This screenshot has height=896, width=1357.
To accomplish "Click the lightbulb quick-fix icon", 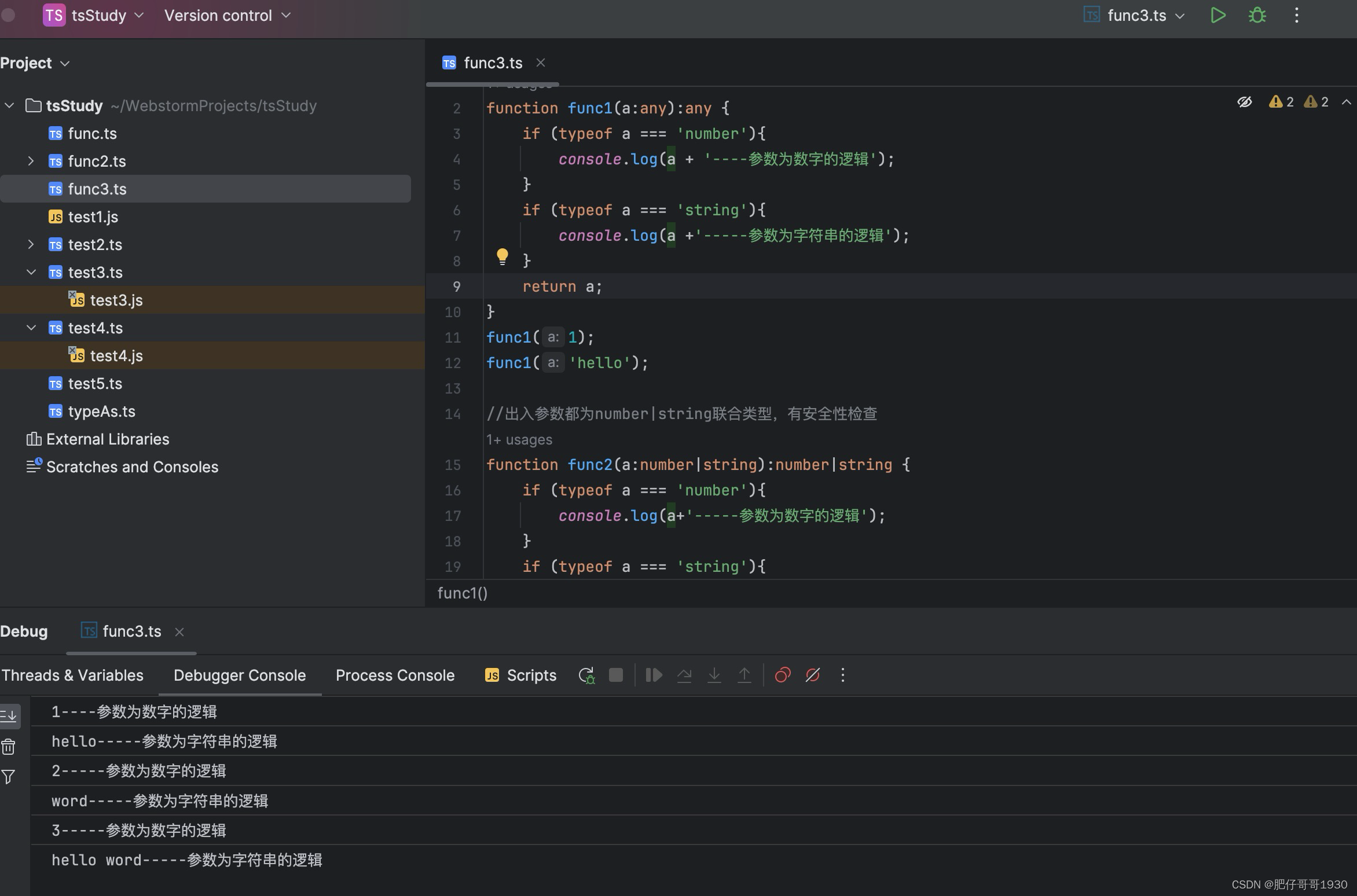I will pos(502,257).
